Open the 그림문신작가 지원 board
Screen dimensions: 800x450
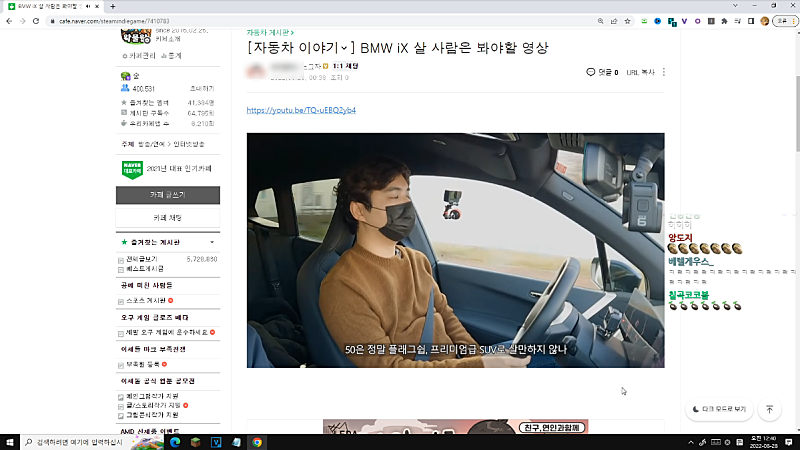coord(152,415)
